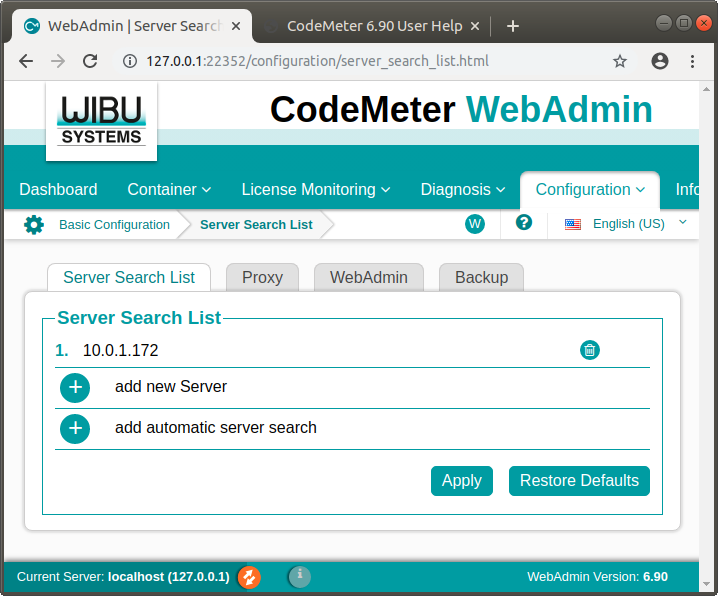Click the orange server switch icon
Image resolution: width=718 pixels, height=596 pixels.
coord(249,577)
